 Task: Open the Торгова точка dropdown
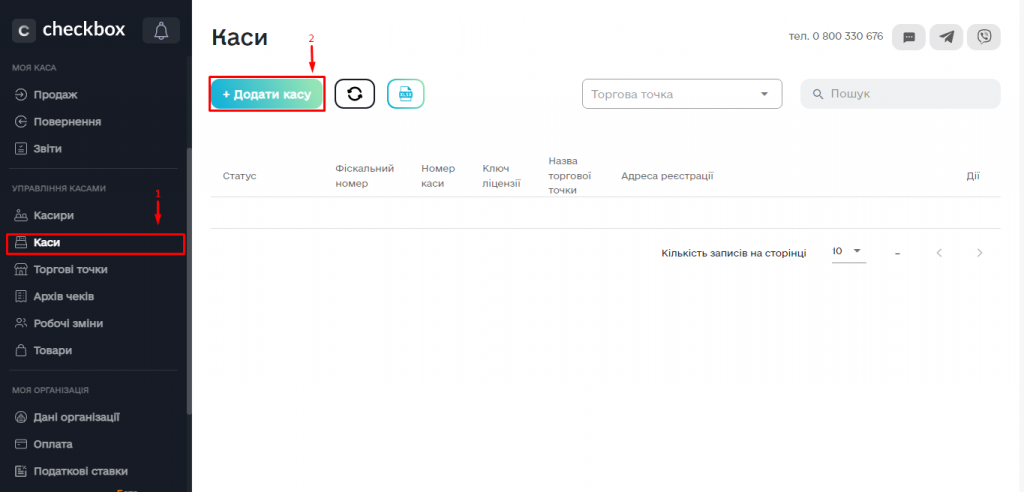tap(682, 94)
